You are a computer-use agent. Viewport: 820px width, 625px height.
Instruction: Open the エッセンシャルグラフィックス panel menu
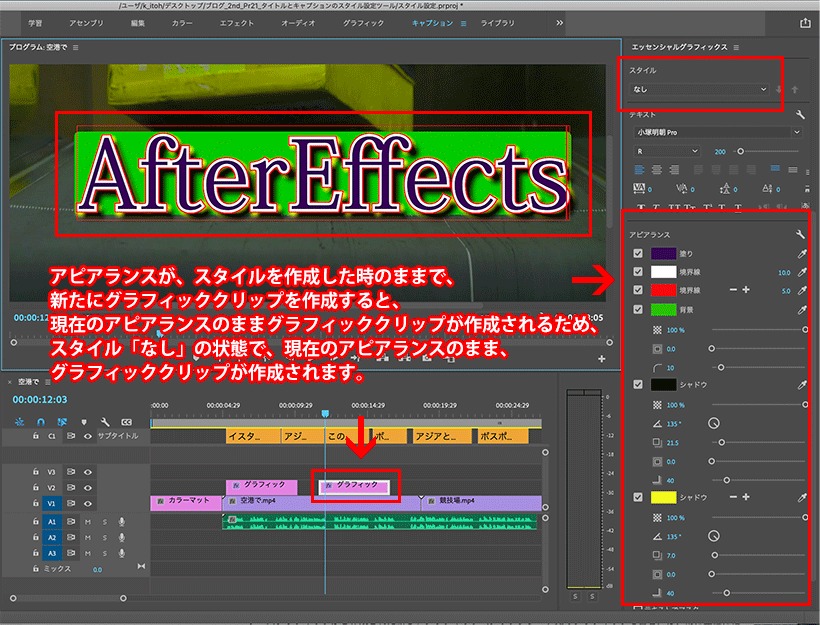click(x=736, y=48)
